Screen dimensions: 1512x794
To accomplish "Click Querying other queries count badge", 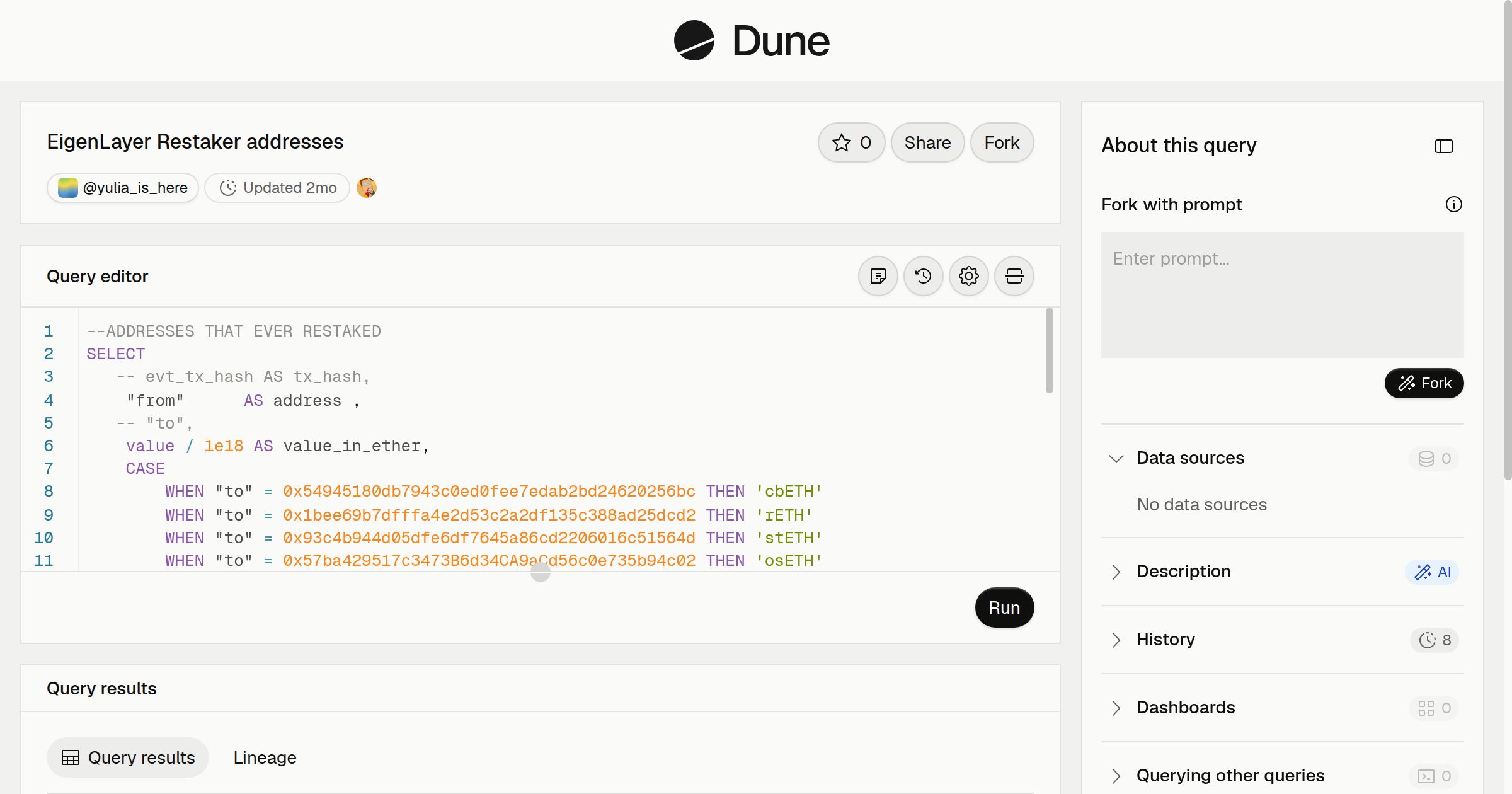I will point(1434,776).
